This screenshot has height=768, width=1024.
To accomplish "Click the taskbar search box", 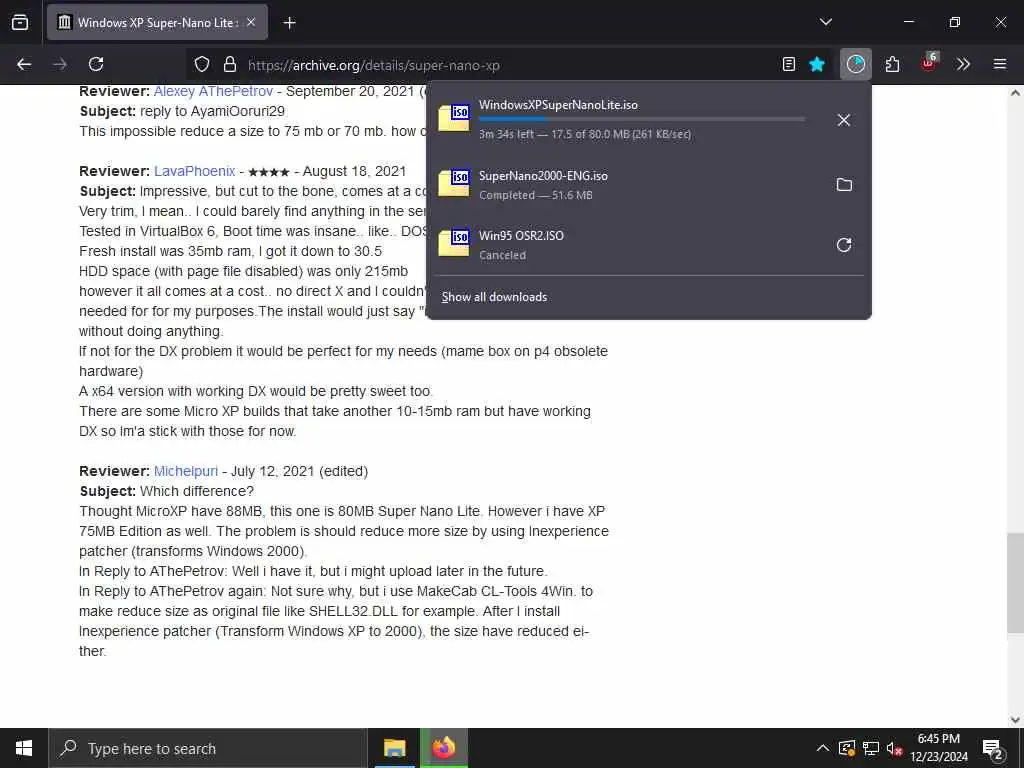I will click(x=208, y=748).
